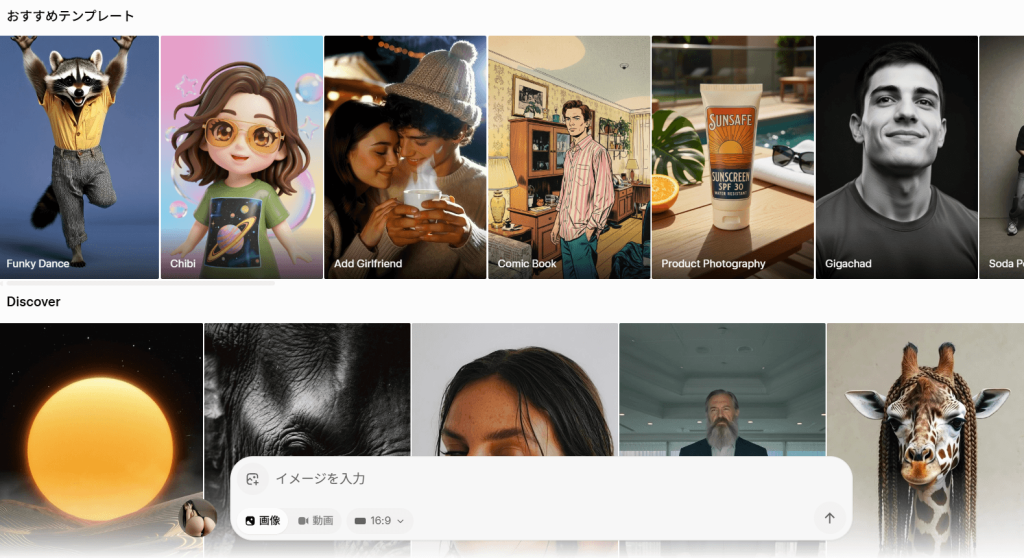Image resolution: width=1024 pixels, height=558 pixels.
Task: Open the Add Girlfriend template
Action: pyautogui.click(x=405, y=157)
